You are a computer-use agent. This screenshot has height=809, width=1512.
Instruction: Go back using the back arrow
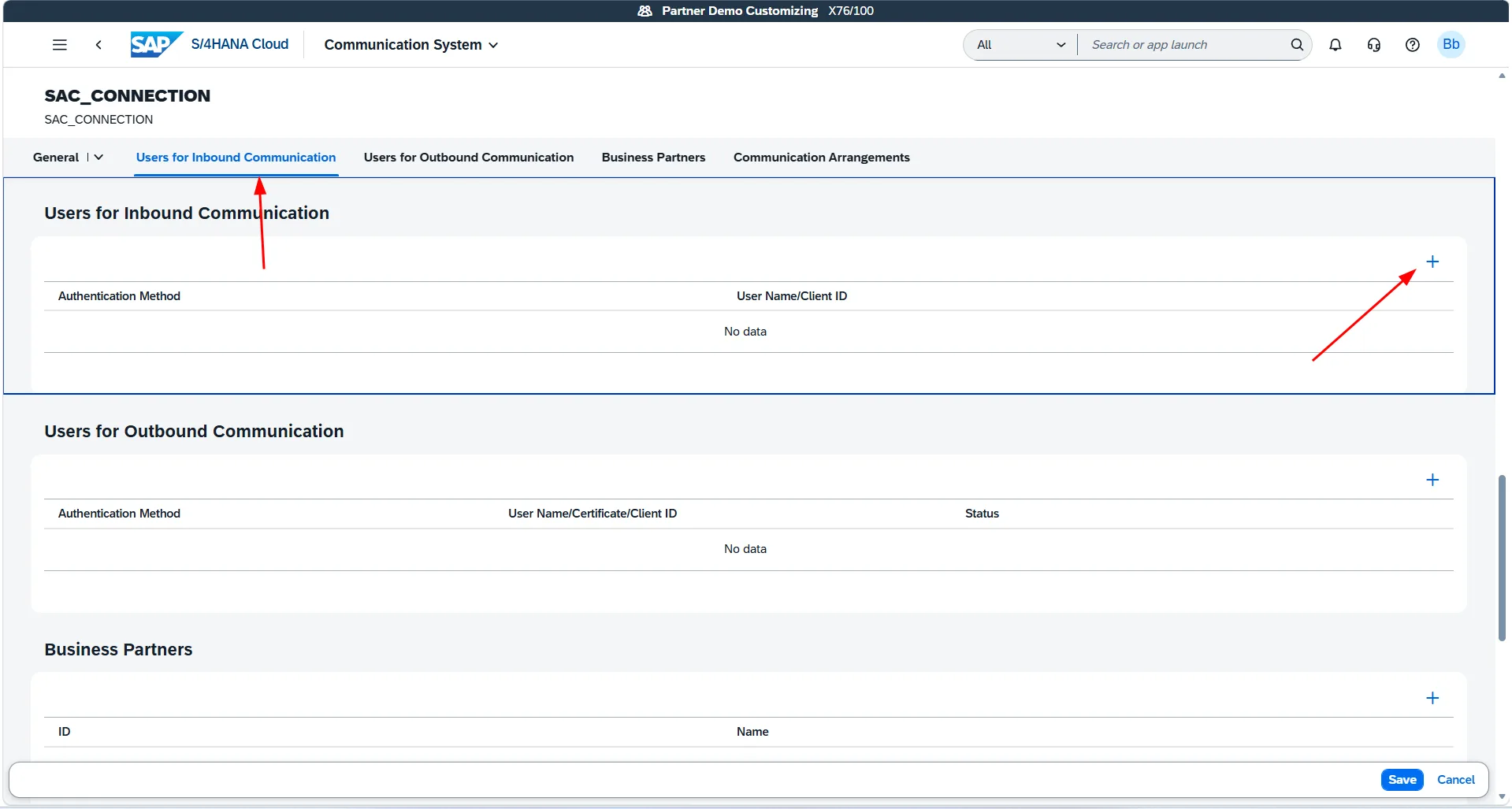coord(98,45)
